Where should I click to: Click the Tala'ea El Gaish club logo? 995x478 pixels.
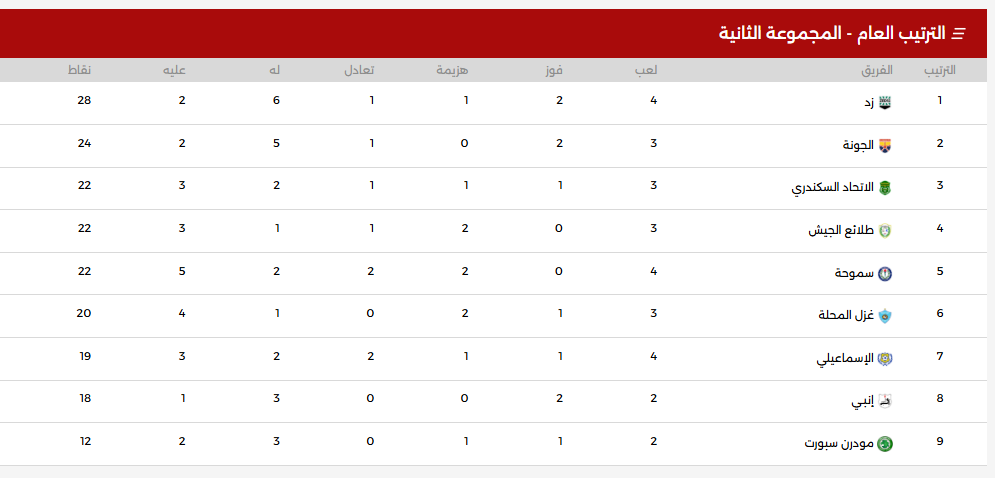click(x=884, y=231)
